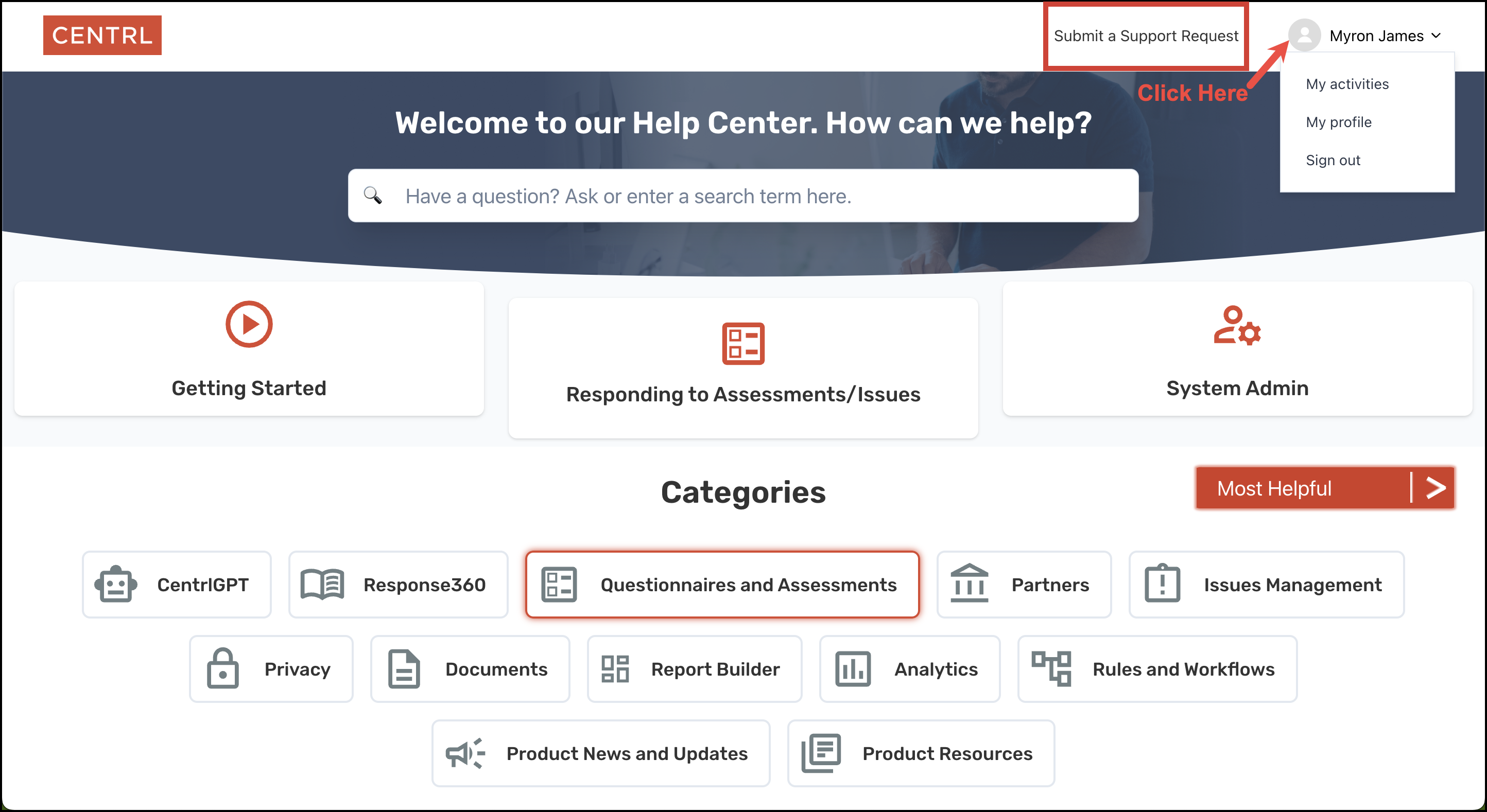Open the Myron James user menu
Viewport: 1487px width, 812px height.
point(1366,36)
